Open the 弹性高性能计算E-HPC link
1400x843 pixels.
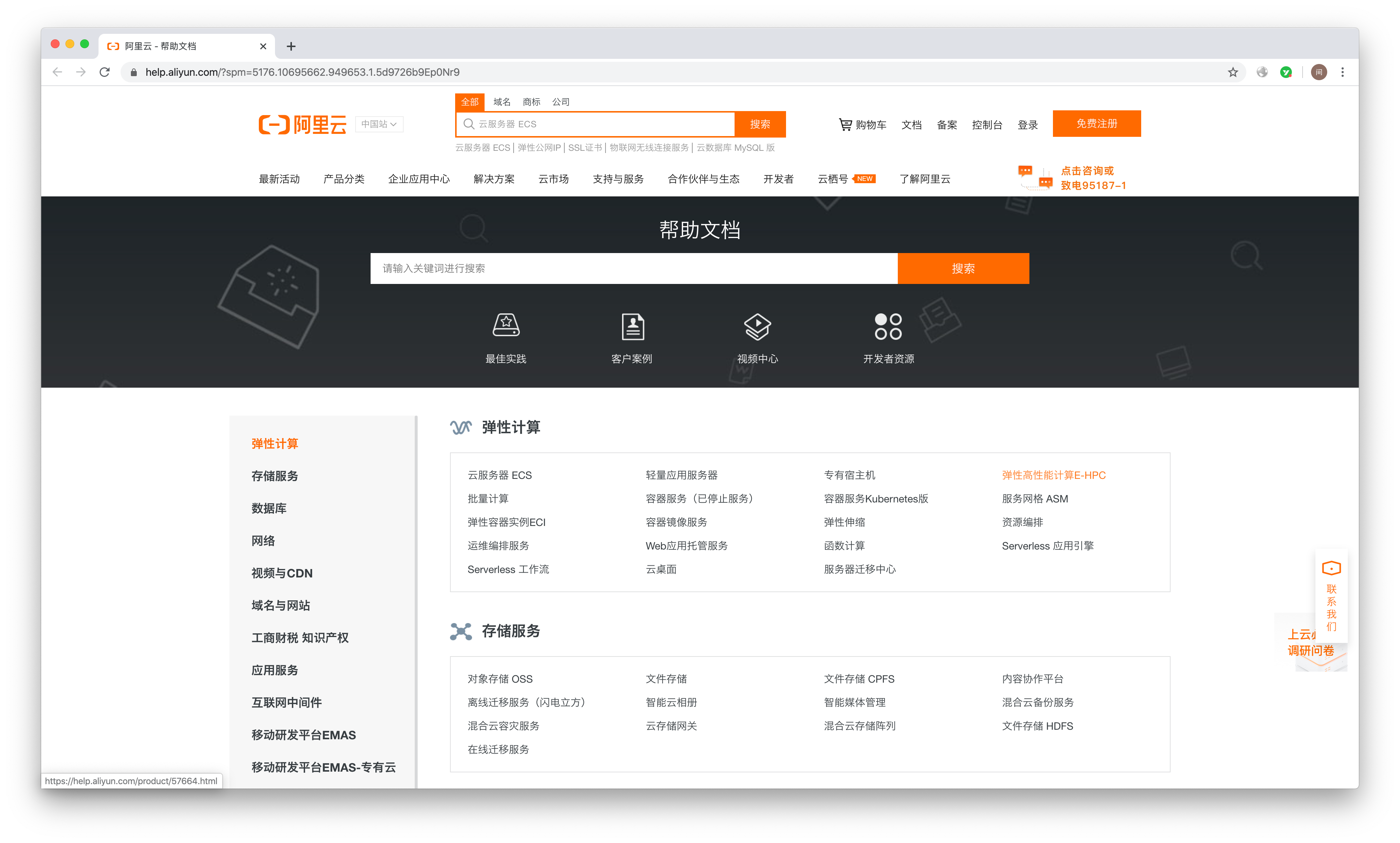(x=1053, y=475)
